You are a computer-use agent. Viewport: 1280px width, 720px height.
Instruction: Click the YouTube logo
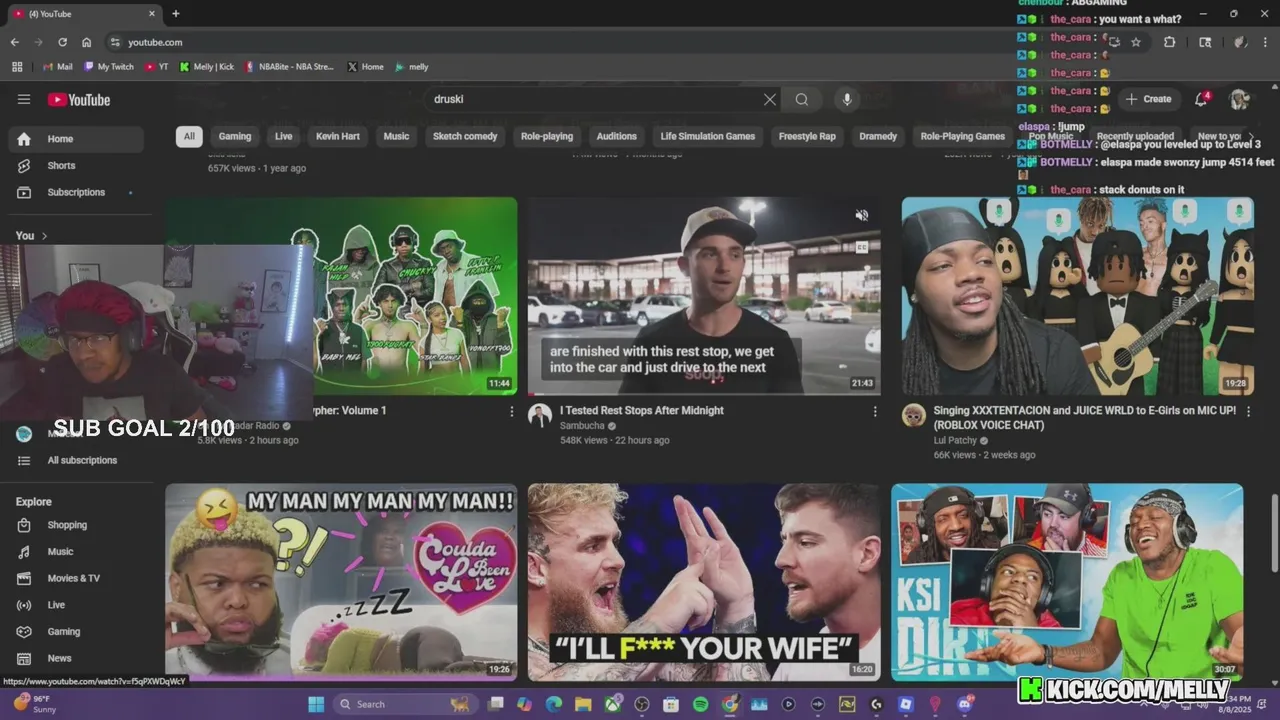coord(79,99)
